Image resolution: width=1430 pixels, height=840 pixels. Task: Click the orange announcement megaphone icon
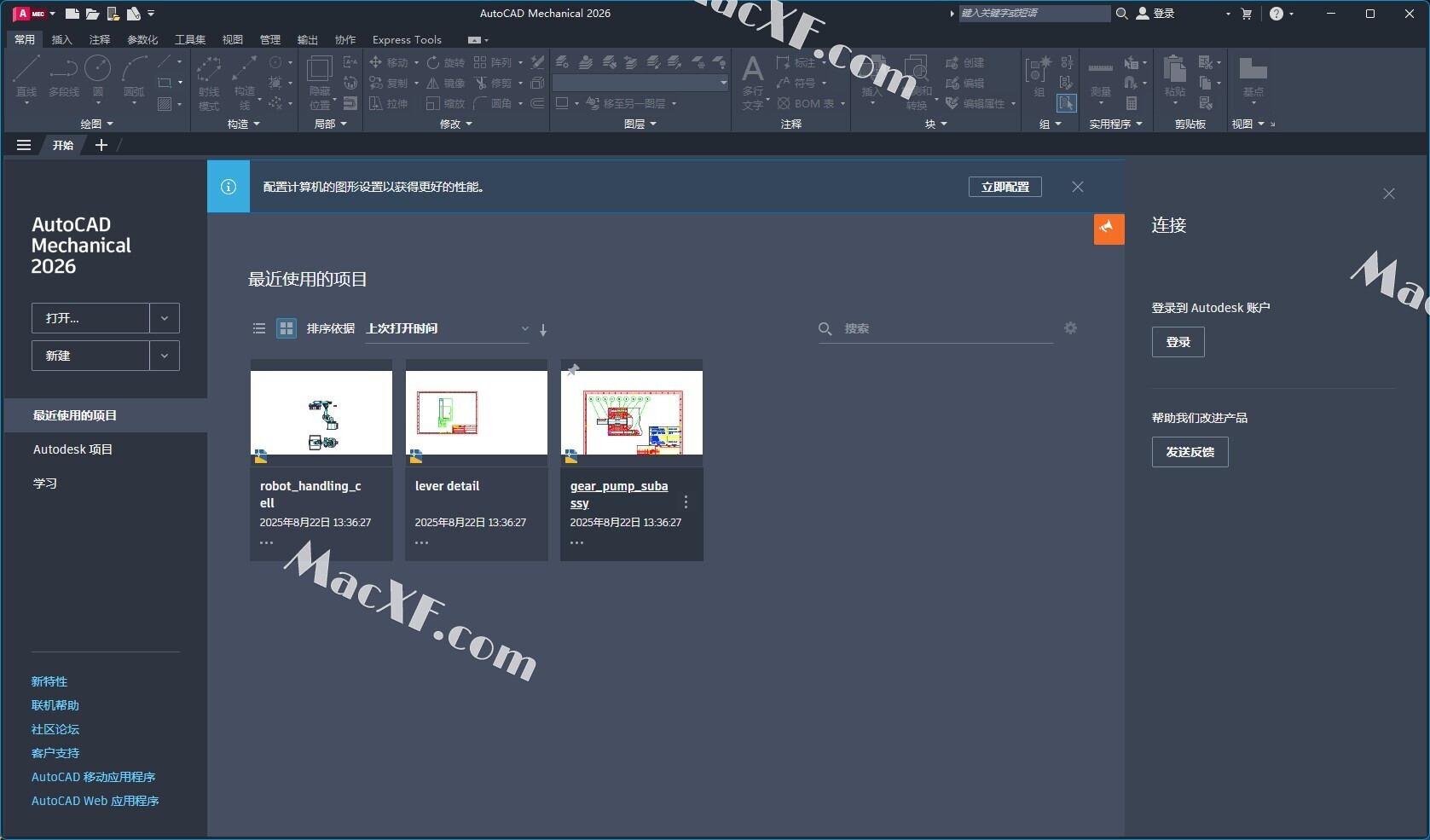tap(1109, 229)
